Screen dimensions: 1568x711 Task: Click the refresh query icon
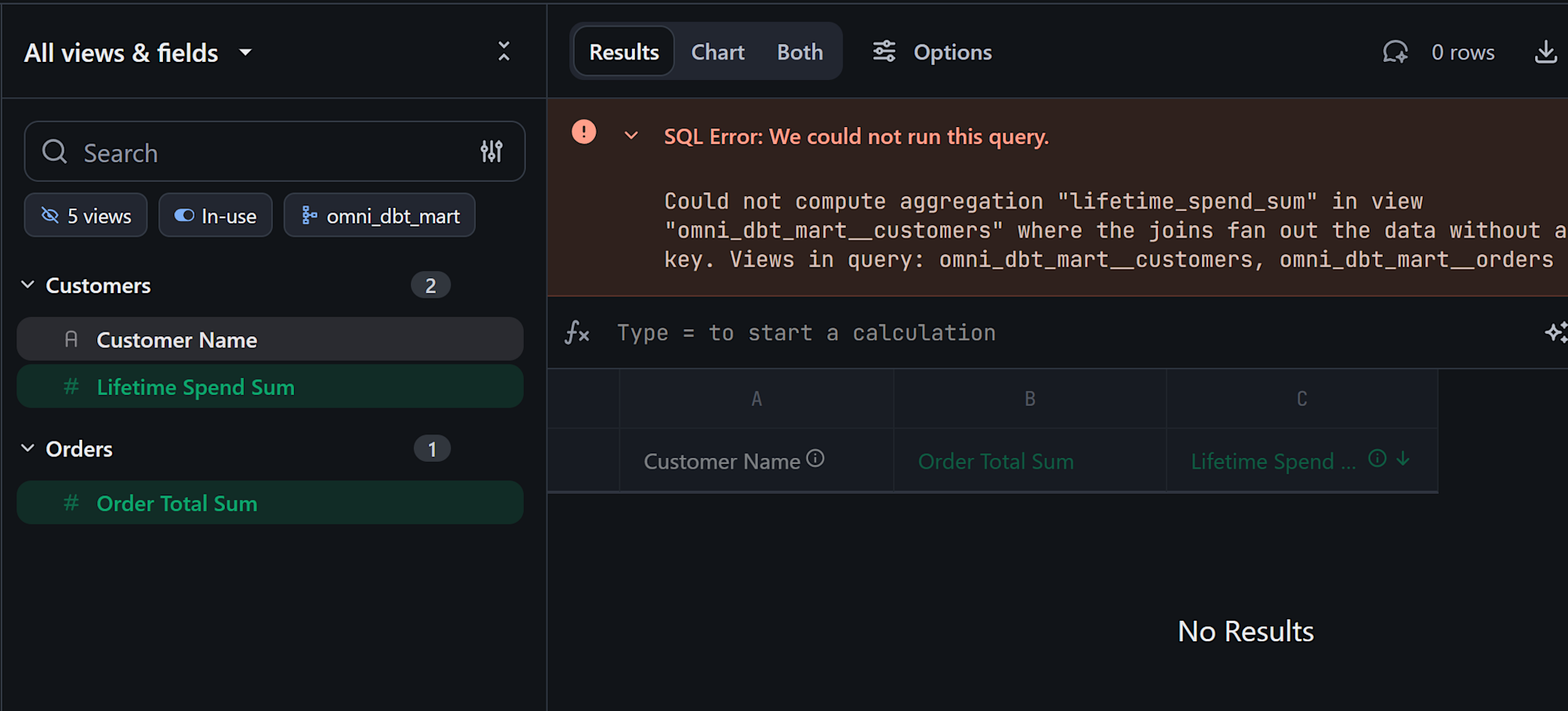1395,53
